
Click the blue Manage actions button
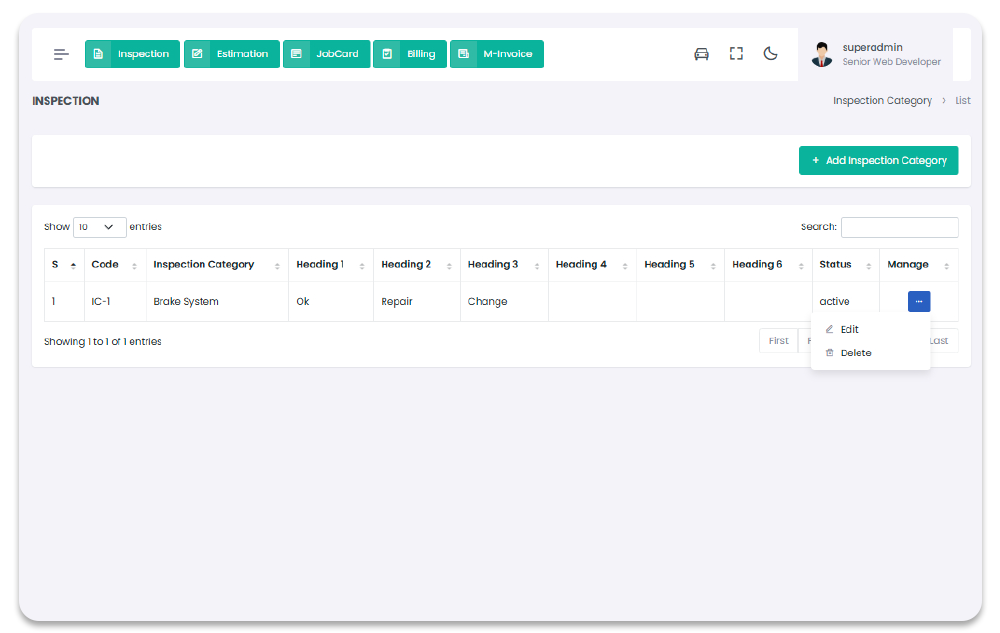pyautogui.click(x=918, y=301)
